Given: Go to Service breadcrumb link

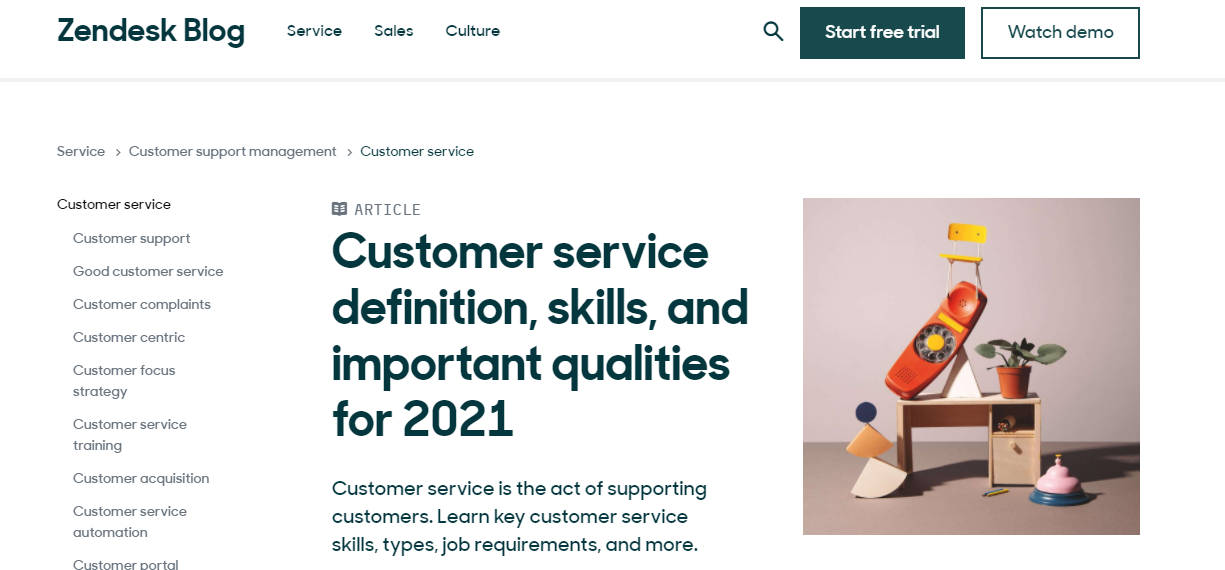Looking at the screenshot, I should point(81,152).
